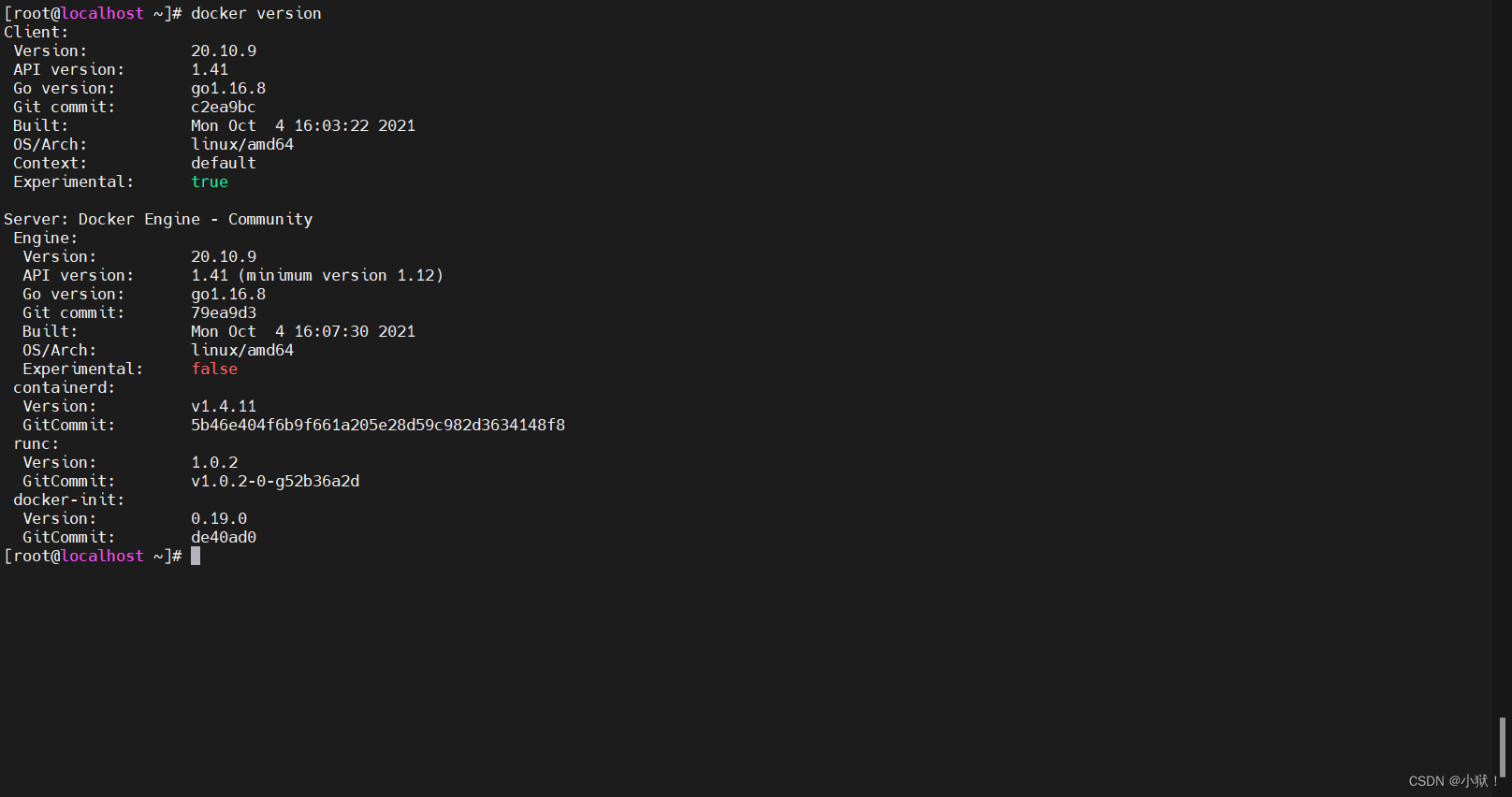Click the vertical scrollbar thumb
Image resolution: width=1512 pixels, height=797 pixels.
tap(1502, 746)
